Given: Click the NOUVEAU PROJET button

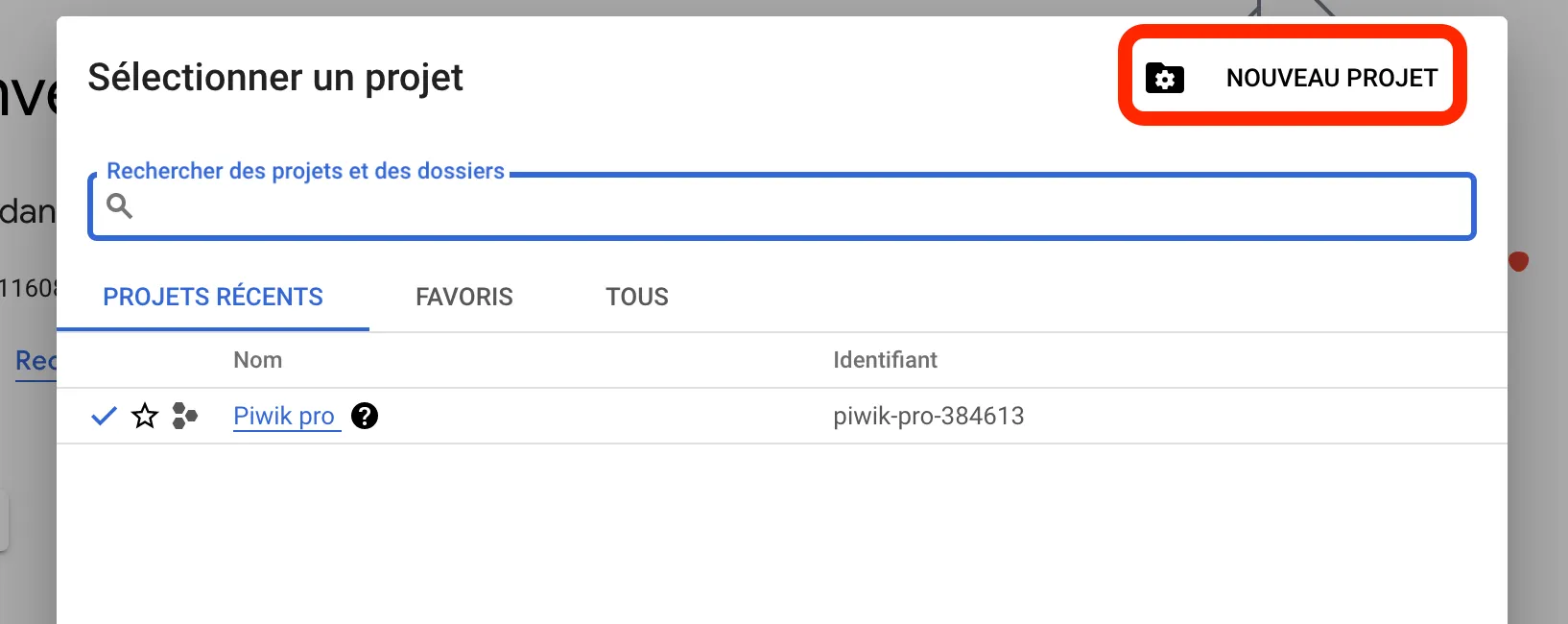Looking at the screenshot, I should [x=1293, y=77].
